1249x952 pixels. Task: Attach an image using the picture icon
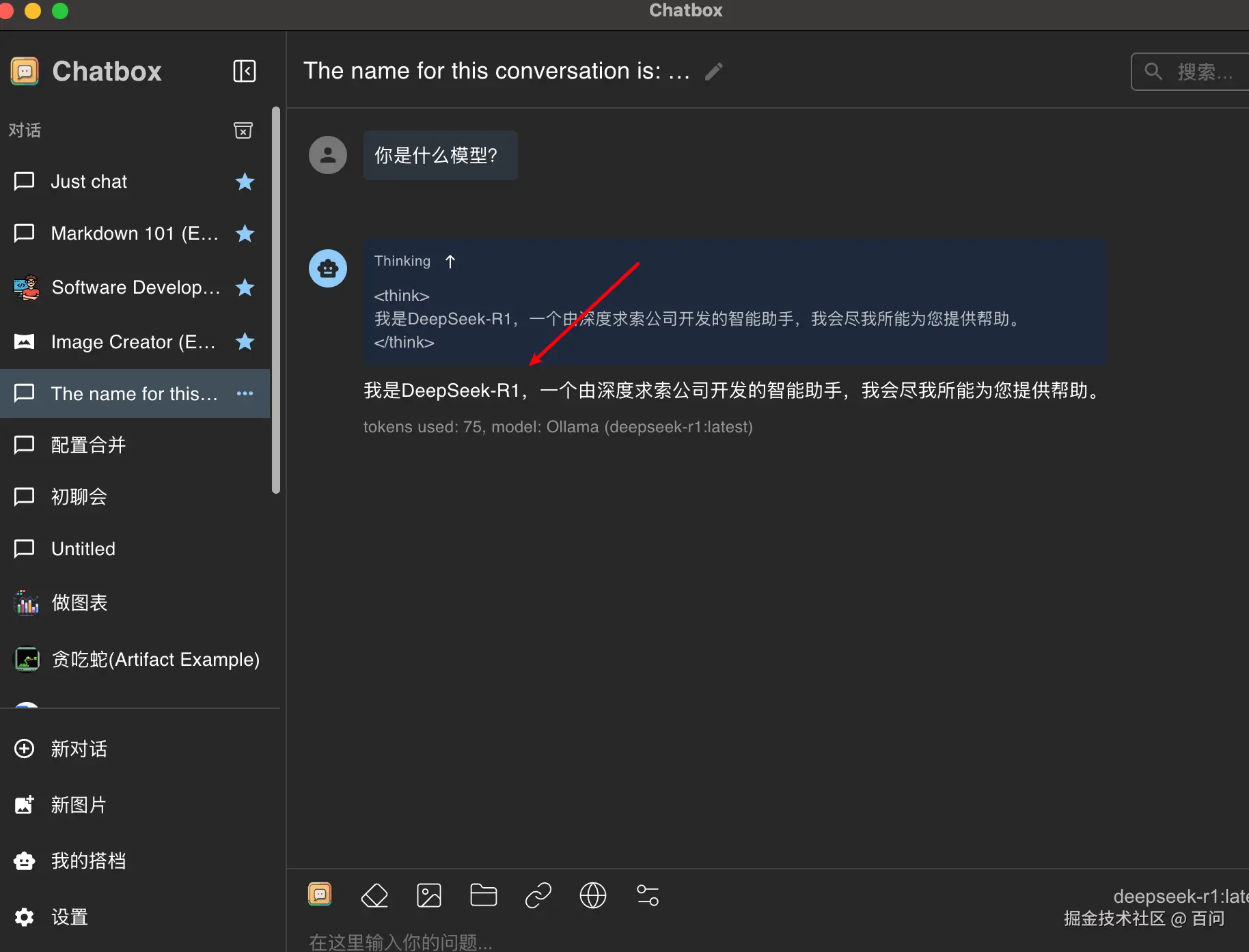tap(429, 895)
